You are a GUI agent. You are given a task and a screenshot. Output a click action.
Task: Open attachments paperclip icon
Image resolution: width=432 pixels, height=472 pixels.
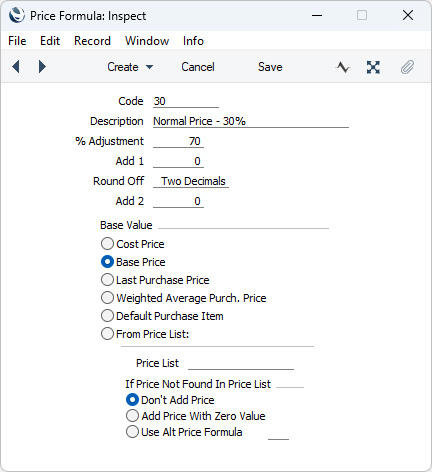407,67
